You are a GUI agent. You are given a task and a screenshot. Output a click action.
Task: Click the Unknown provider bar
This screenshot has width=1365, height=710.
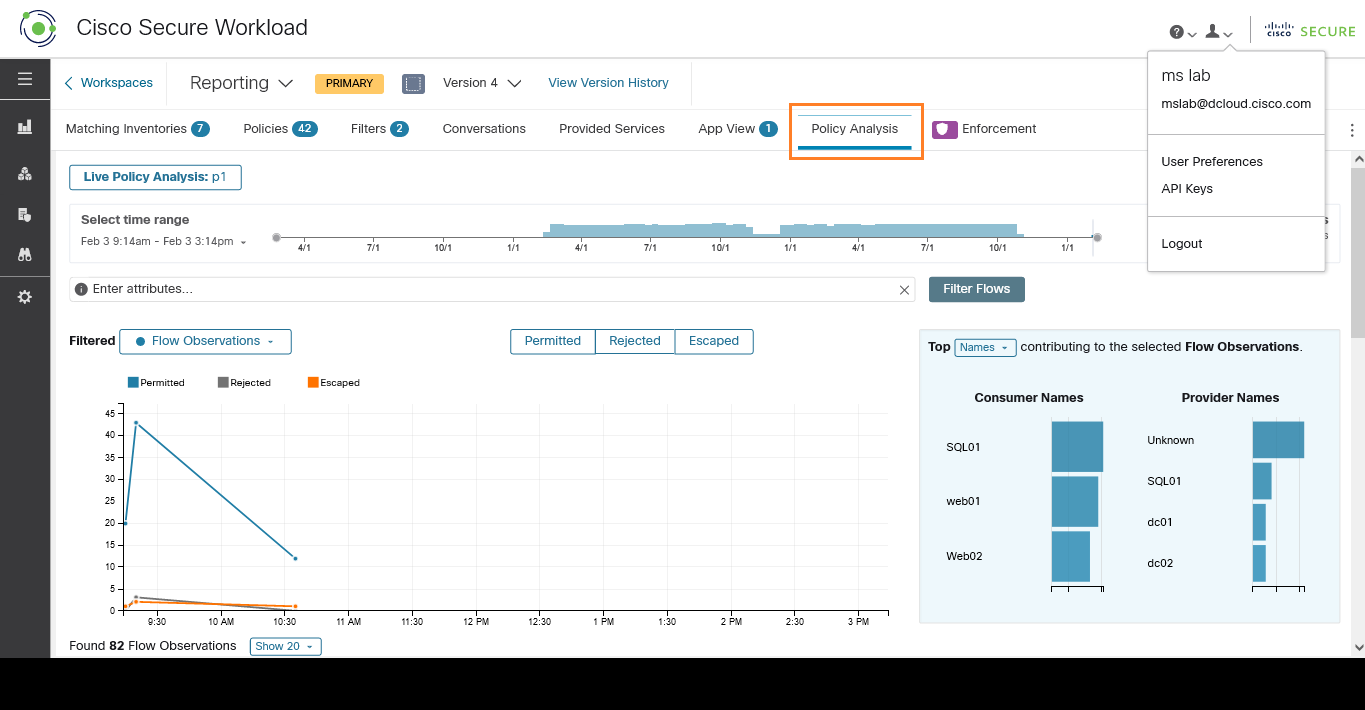[x=1278, y=440]
